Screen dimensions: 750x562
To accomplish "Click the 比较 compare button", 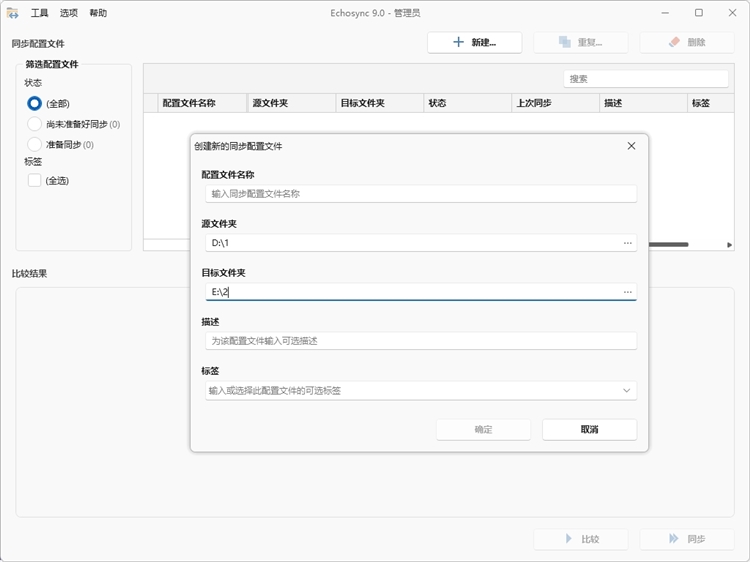I will point(581,539).
